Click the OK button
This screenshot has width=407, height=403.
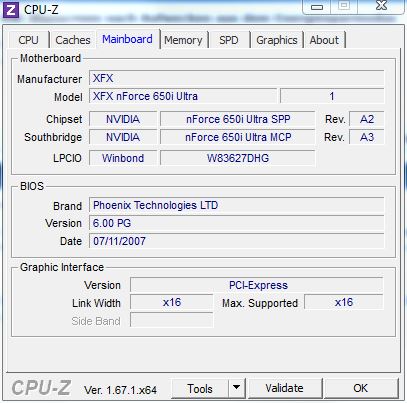click(361, 388)
